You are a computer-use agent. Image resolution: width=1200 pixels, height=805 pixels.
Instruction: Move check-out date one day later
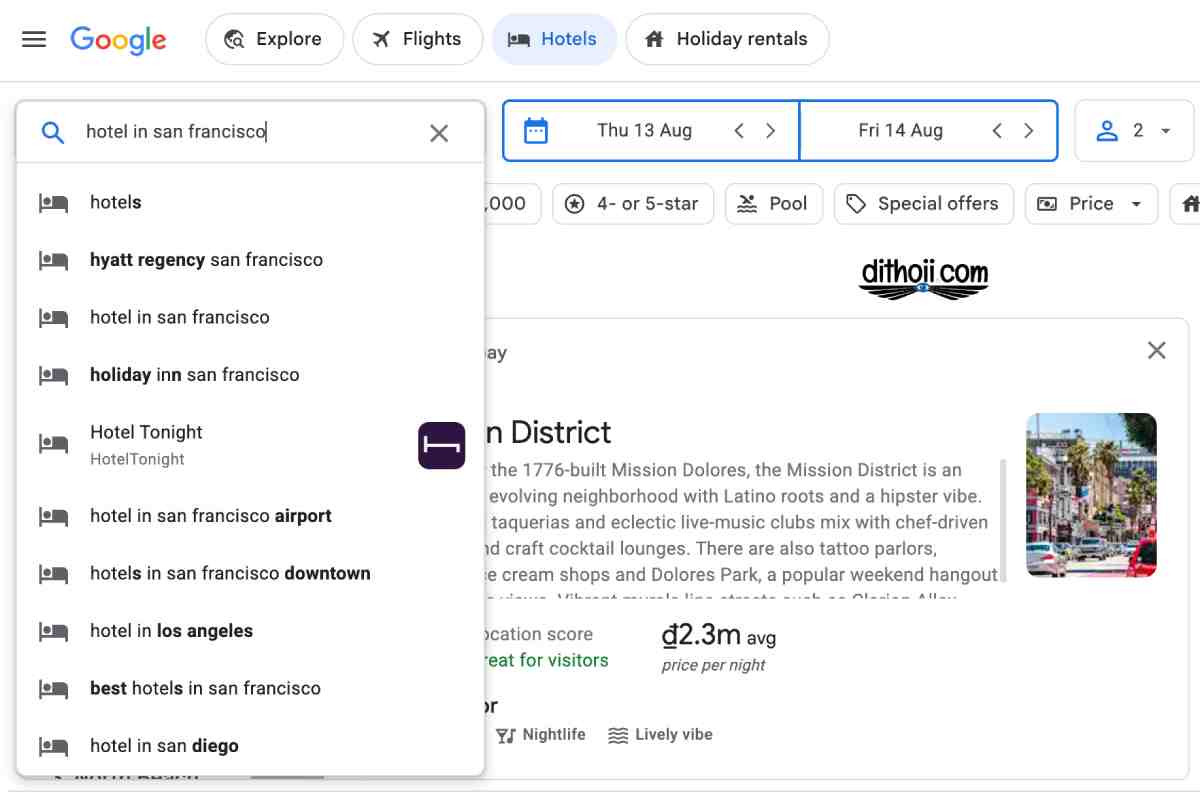1029,131
